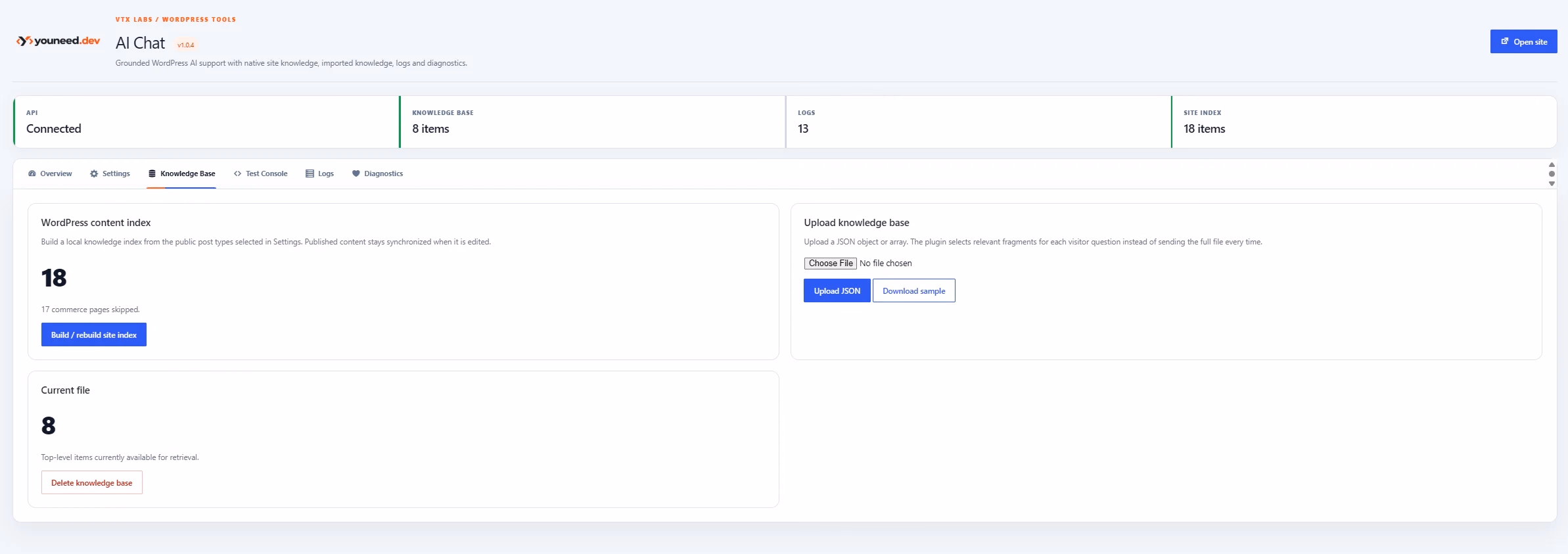Click the v1.0.4 version badge

[186, 45]
